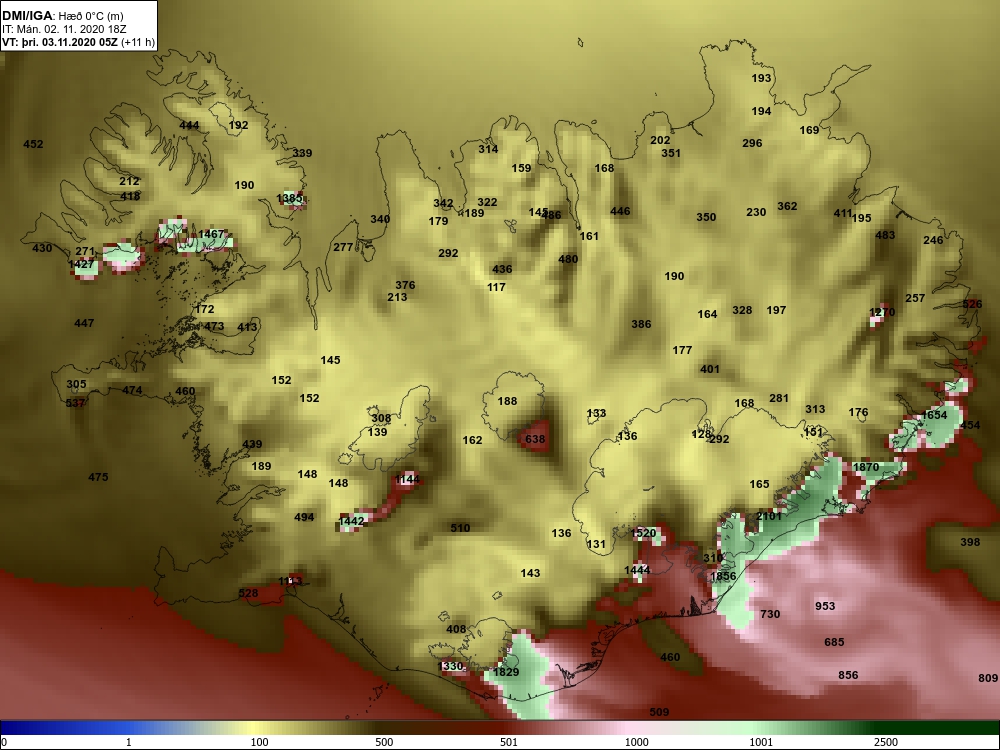Viewport: 1000px width, 750px height.
Task: Click the 308 height value
Action: [381, 418]
